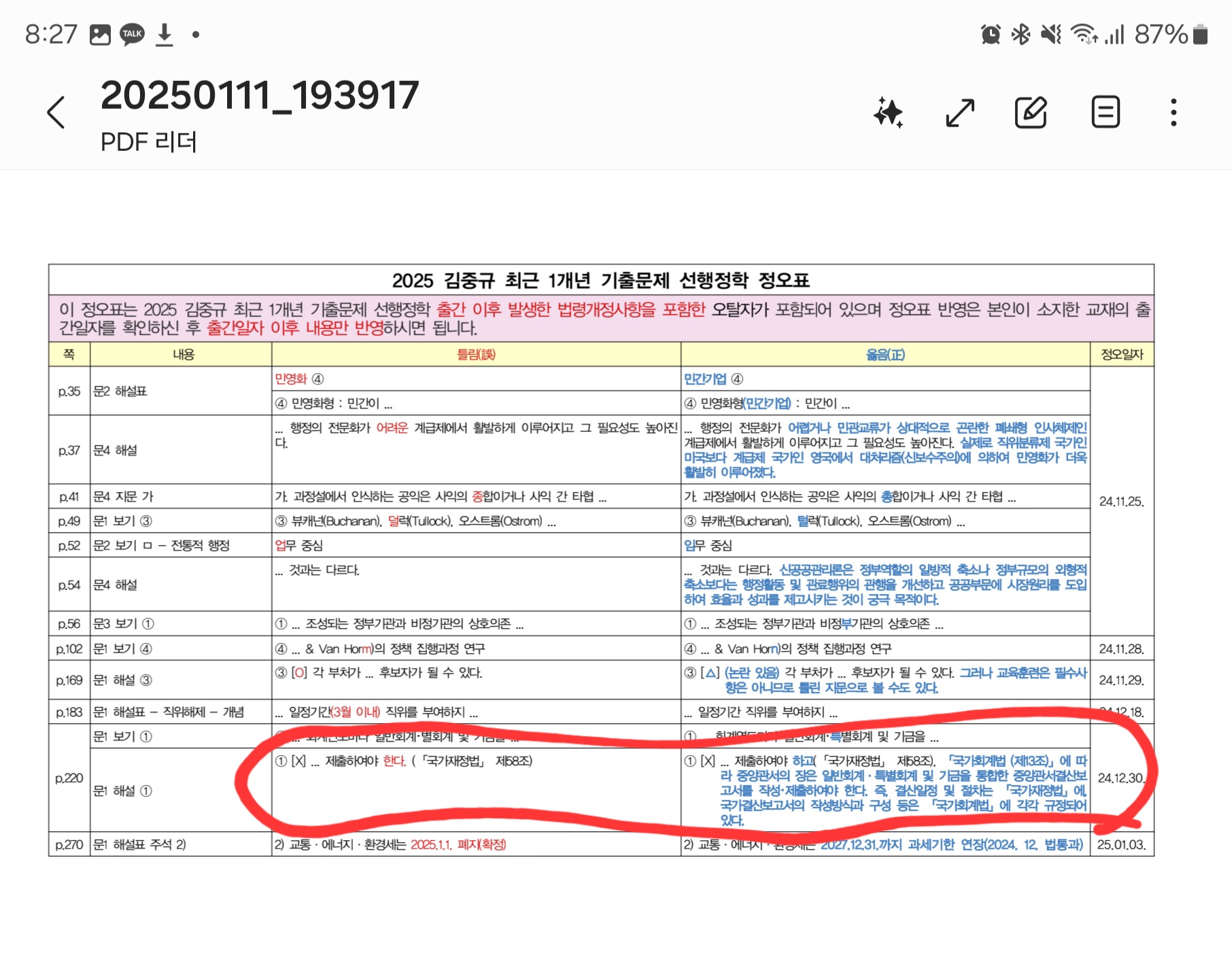Tap the file name 20250111_193917 title
This screenshot has height=957, width=1232.
260,95
